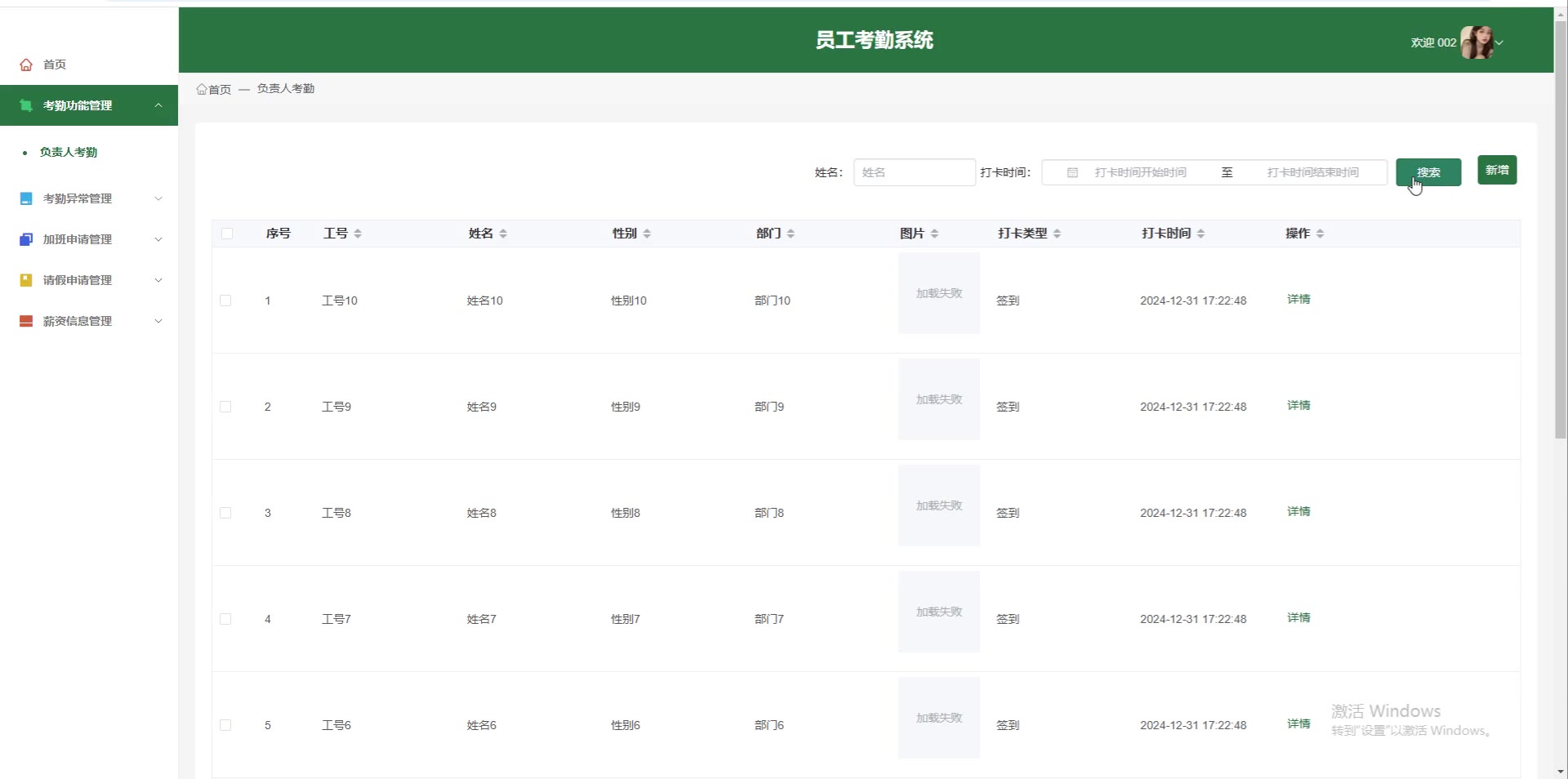Click the 薪资信息管理 red sidebar icon

26,321
